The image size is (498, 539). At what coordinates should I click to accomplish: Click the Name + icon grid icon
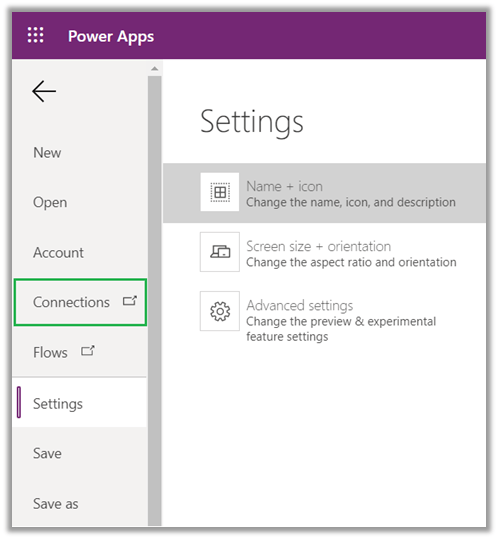(x=220, y=192)
